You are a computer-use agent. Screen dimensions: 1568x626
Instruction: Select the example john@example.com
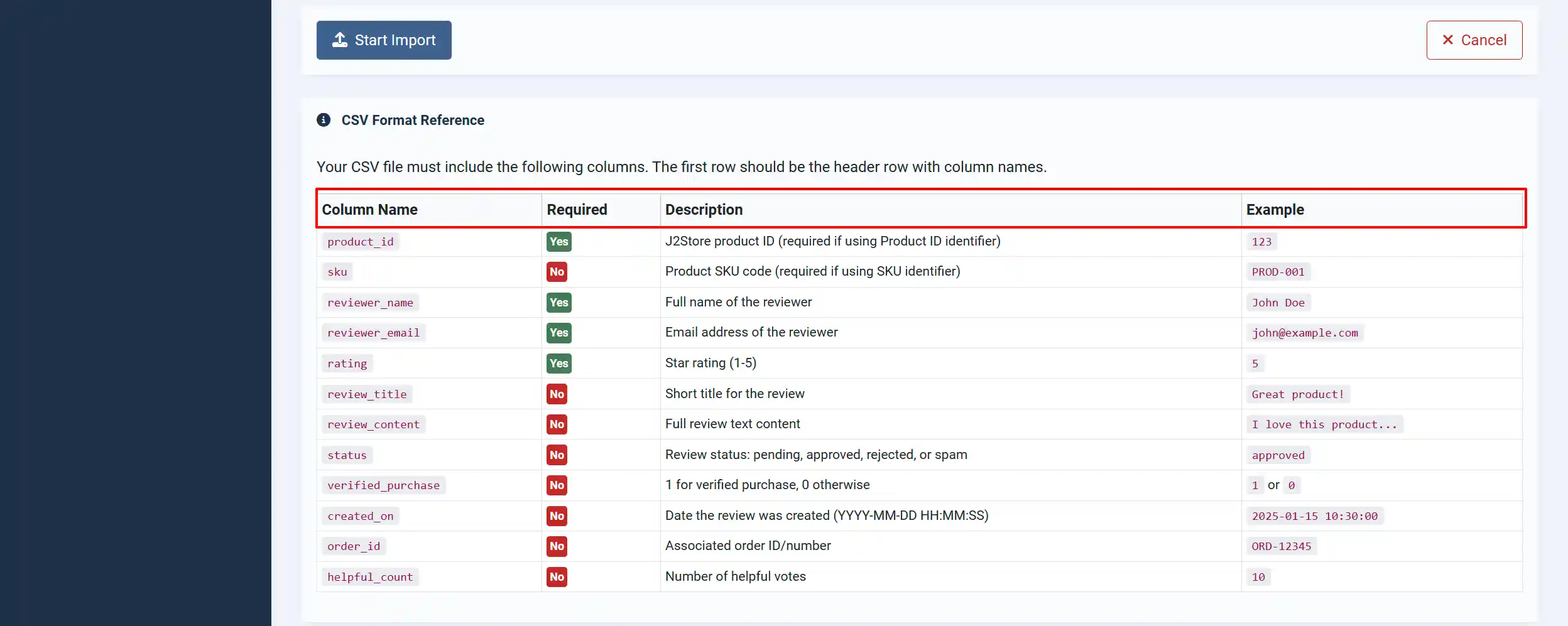point(1305,333)
